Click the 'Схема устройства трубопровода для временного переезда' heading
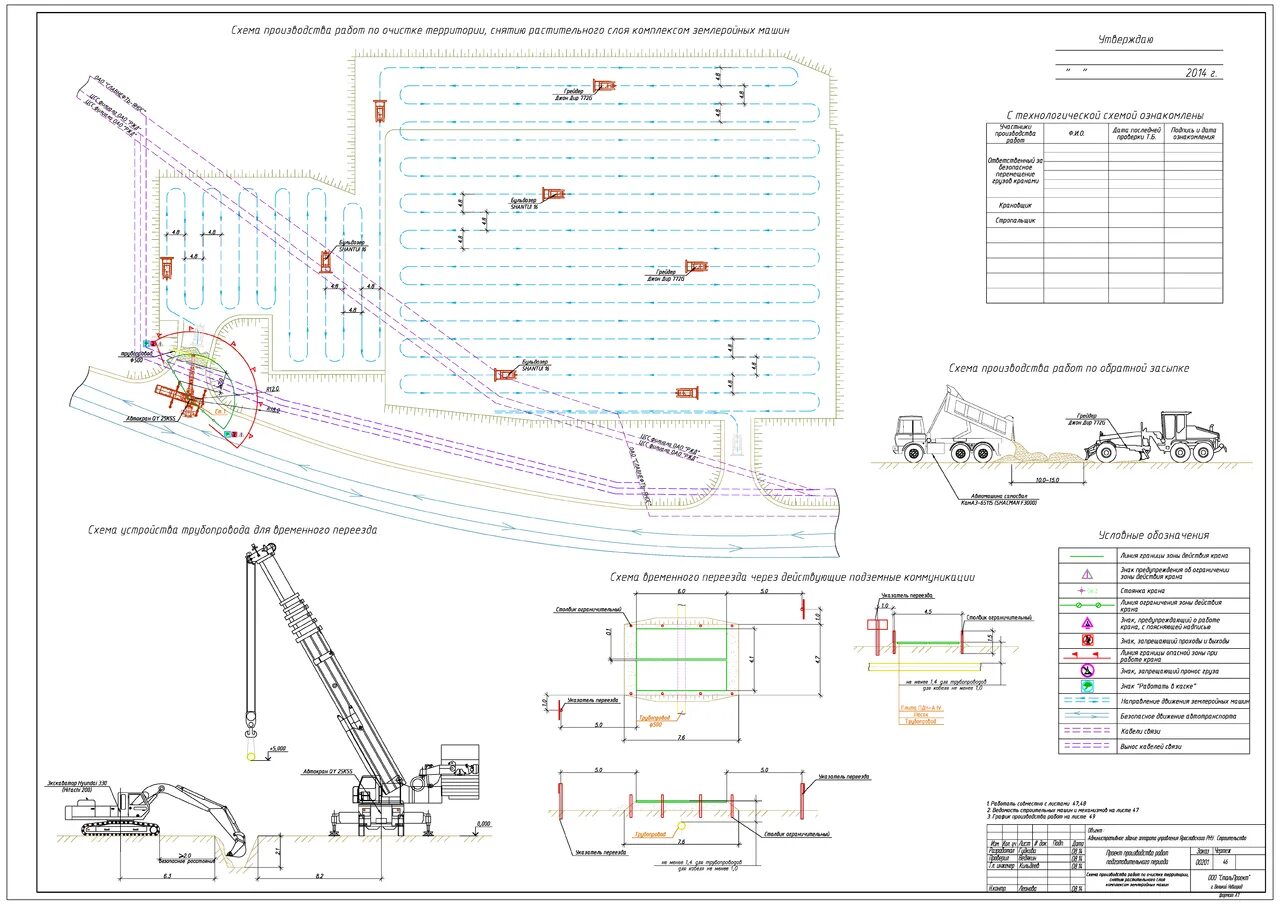Viewport: 1280px width, 904px height. (x=232, y=530)
